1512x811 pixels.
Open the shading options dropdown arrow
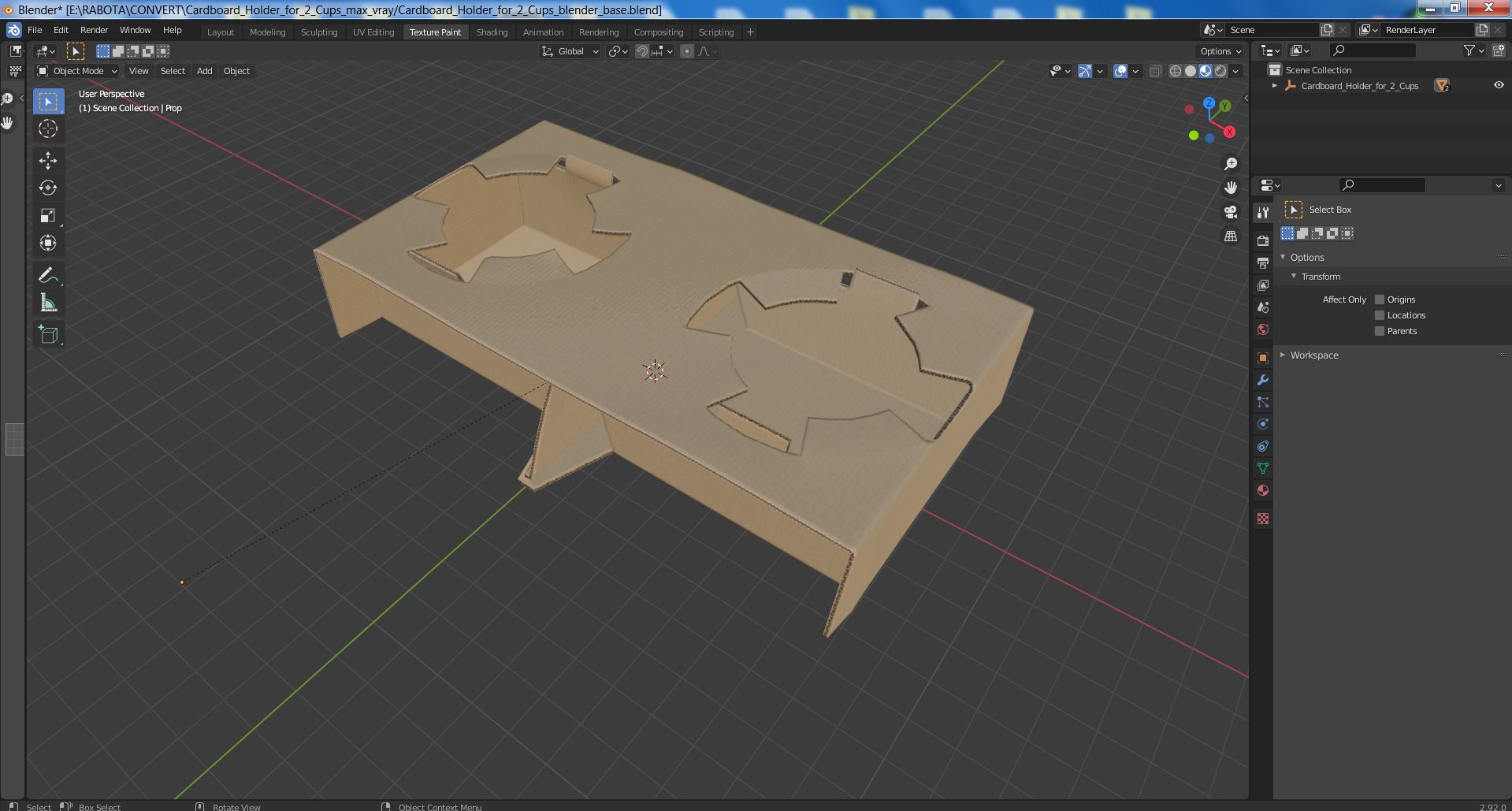pyautogui.click(x=1235, y=71)
